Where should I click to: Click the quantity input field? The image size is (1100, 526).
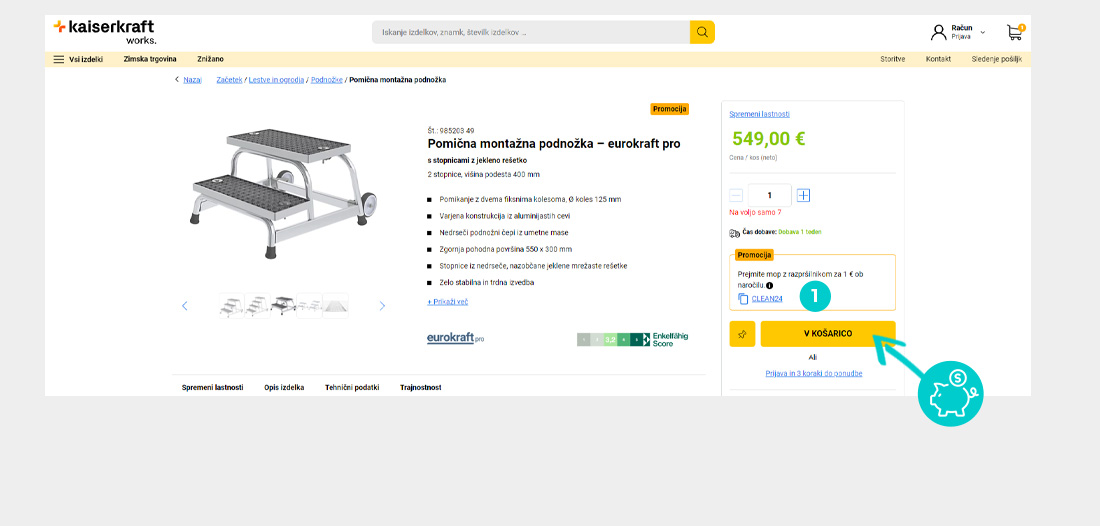[770, 196]
